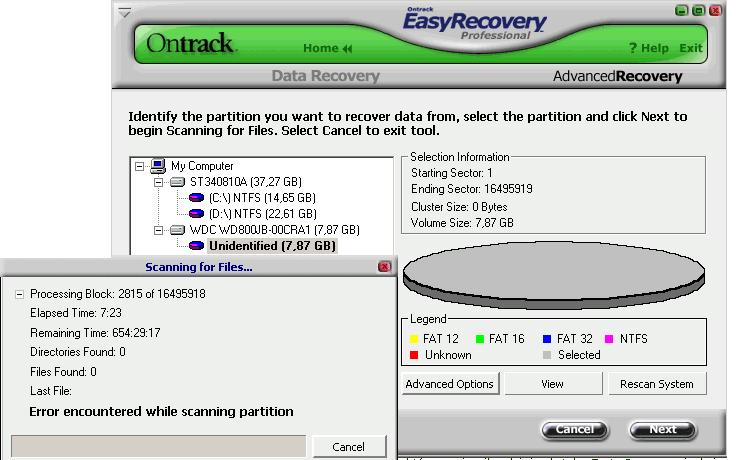
Task: Click the Starting Sector: 1 text
Action: [x=452, y=173]
